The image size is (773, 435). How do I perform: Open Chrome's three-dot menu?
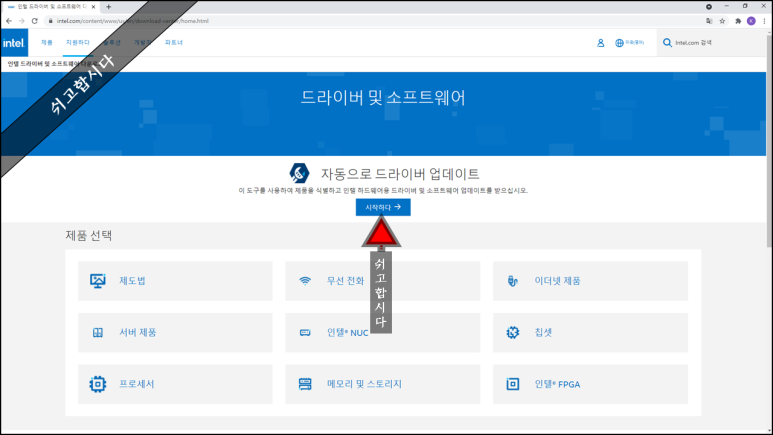[x=764, y=21]
